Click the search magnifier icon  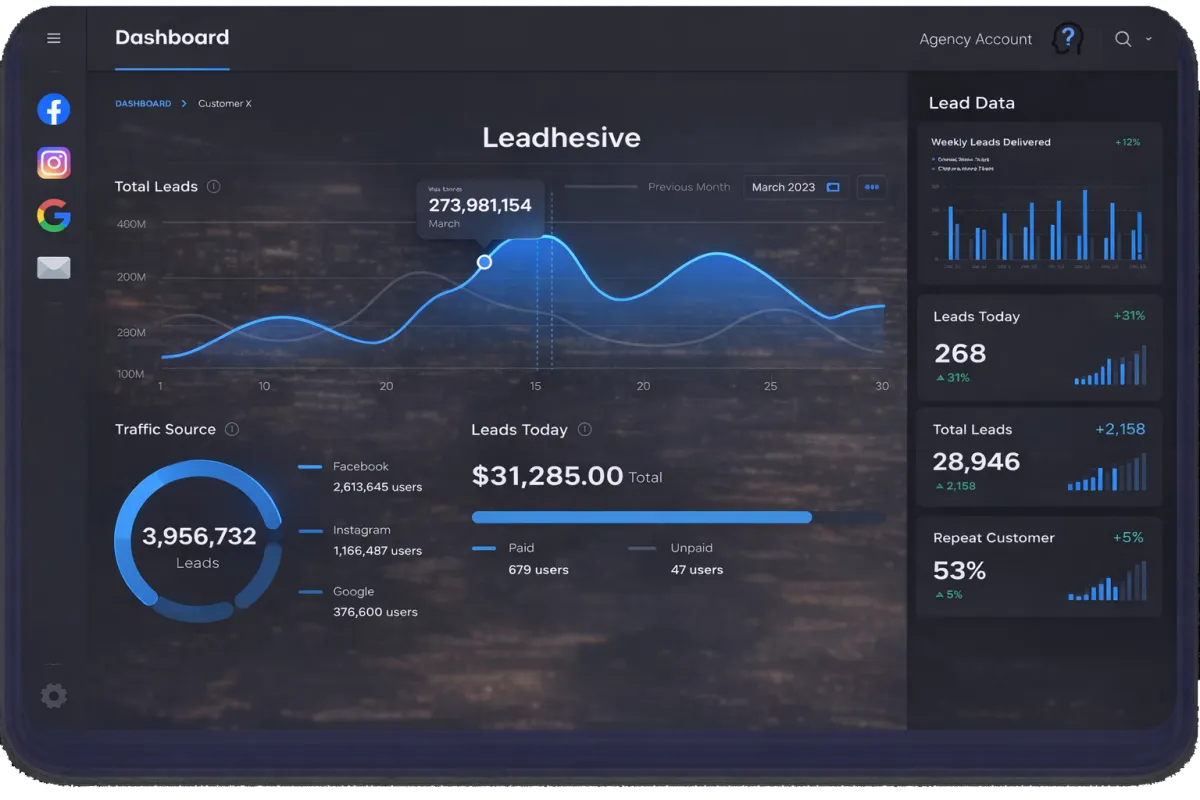tap(1123, 39)
